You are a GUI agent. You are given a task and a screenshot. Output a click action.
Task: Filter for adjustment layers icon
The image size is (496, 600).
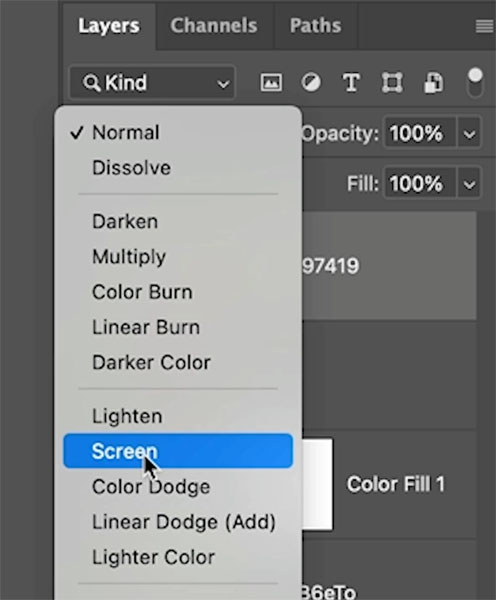point(311,82)
